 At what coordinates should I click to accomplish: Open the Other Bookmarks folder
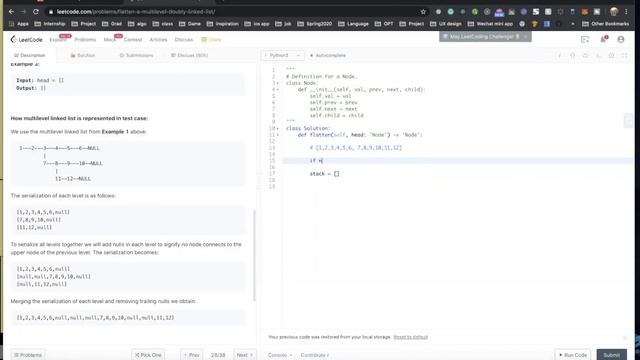(x=605, y=24)
